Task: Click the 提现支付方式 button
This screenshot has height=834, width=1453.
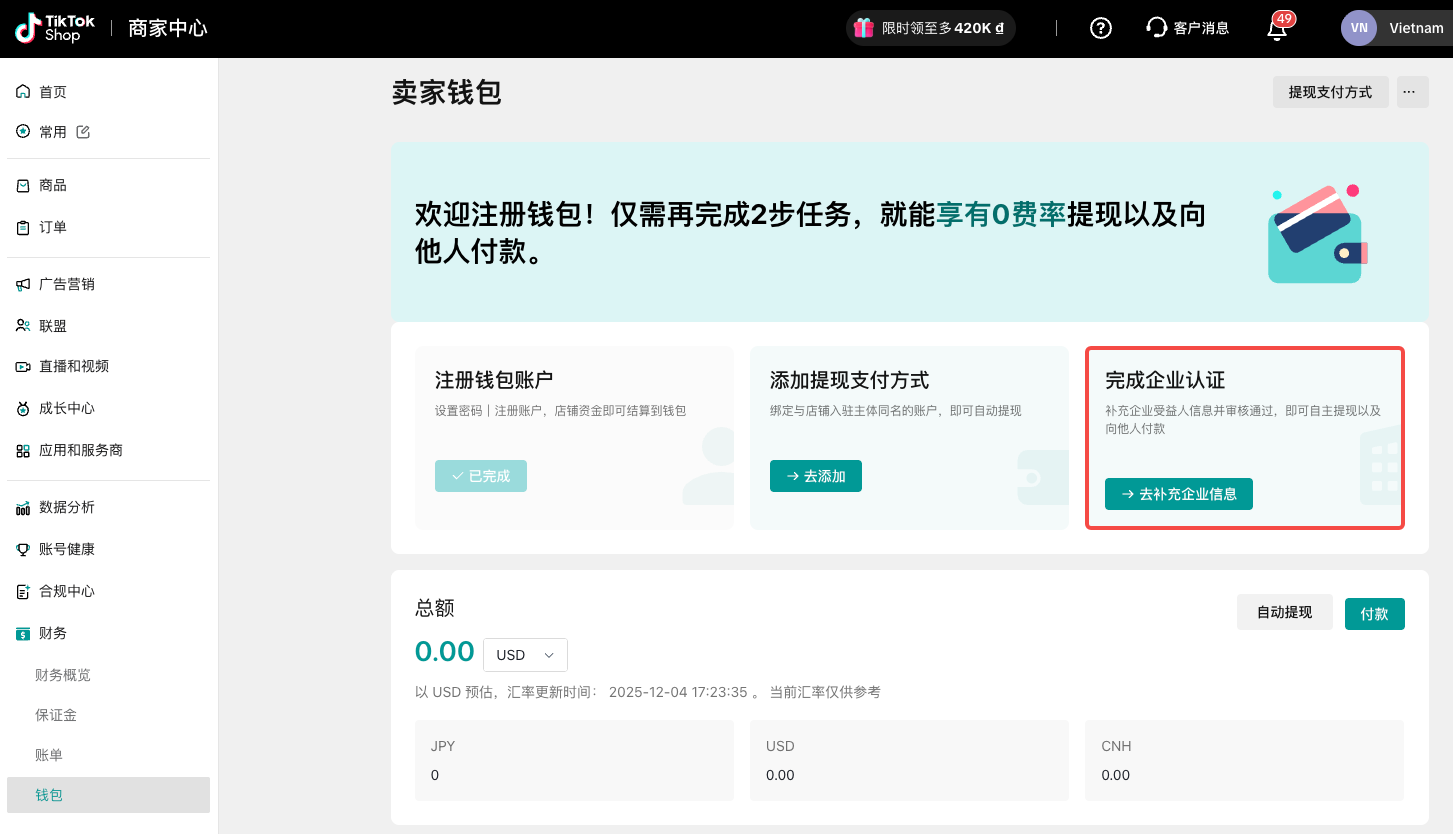Action: 1329,92
